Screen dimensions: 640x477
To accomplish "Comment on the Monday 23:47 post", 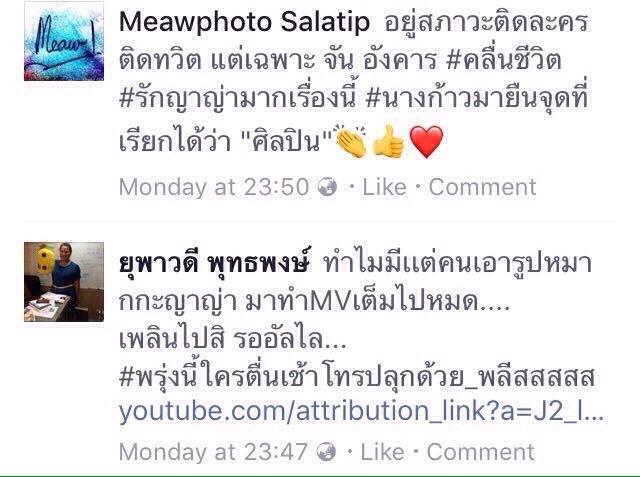I will 480,452.
